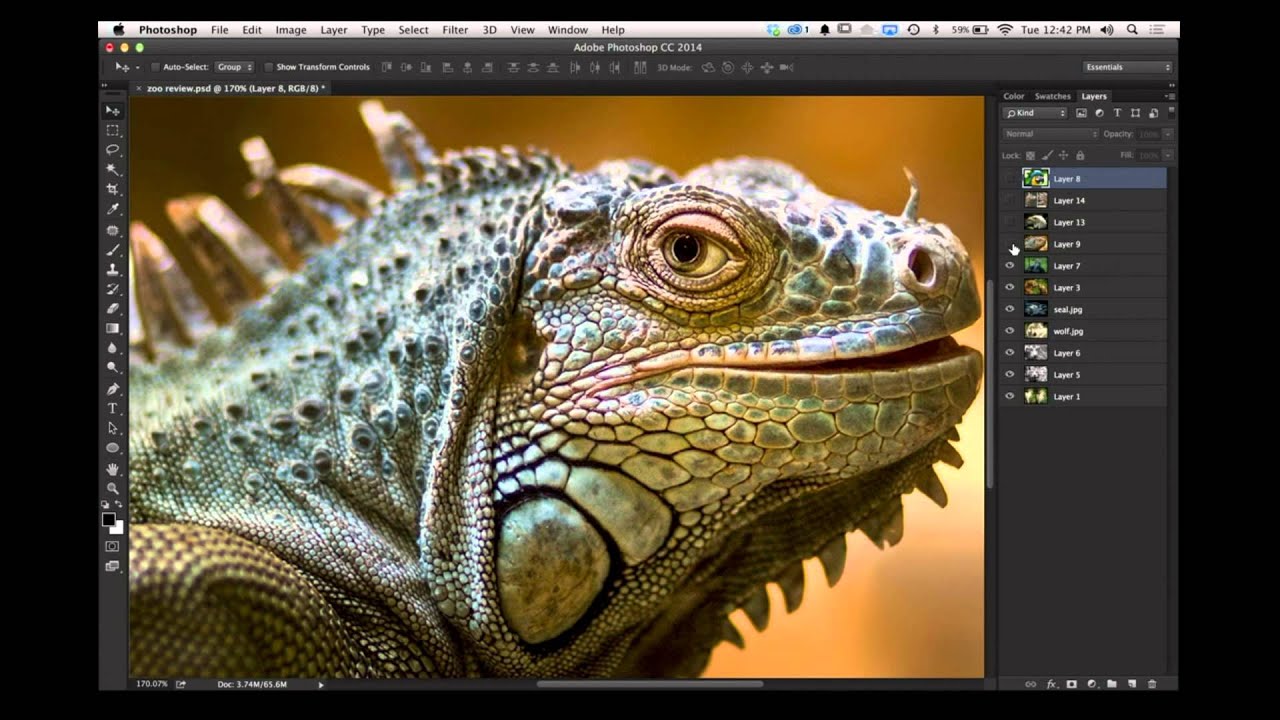The height and width of the screenshot is (720, 1280).
Task: Select the Crop tool
Action: click(112, 189)
